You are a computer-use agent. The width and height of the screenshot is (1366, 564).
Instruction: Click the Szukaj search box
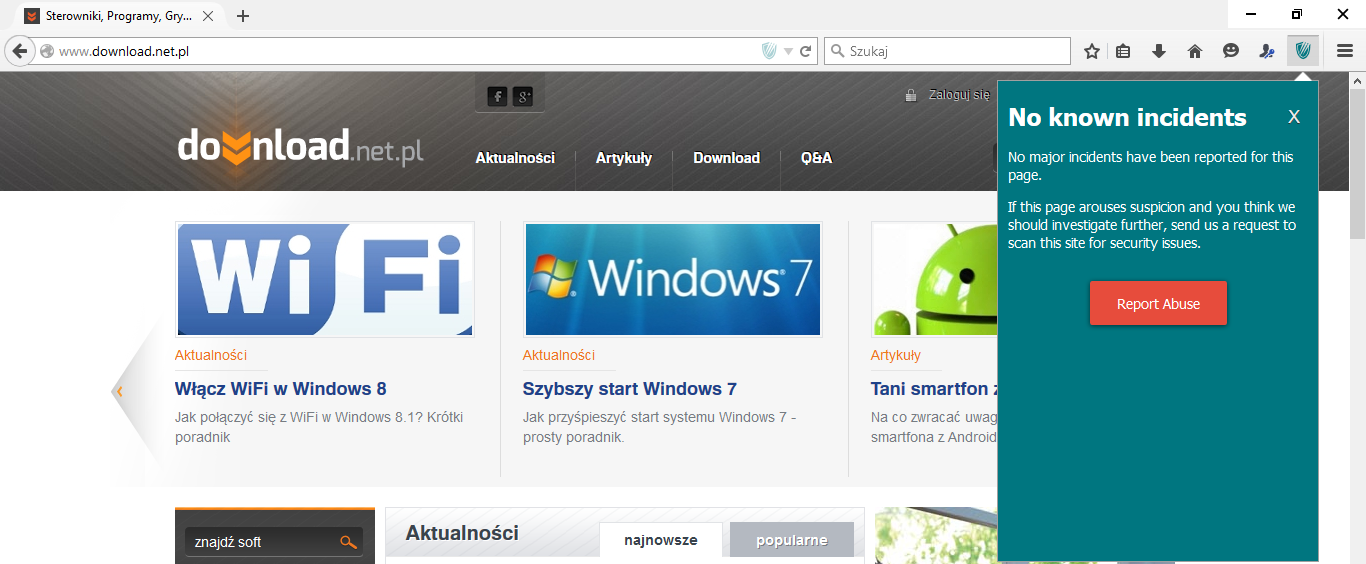pyautogui.click(x=948, y=51)
